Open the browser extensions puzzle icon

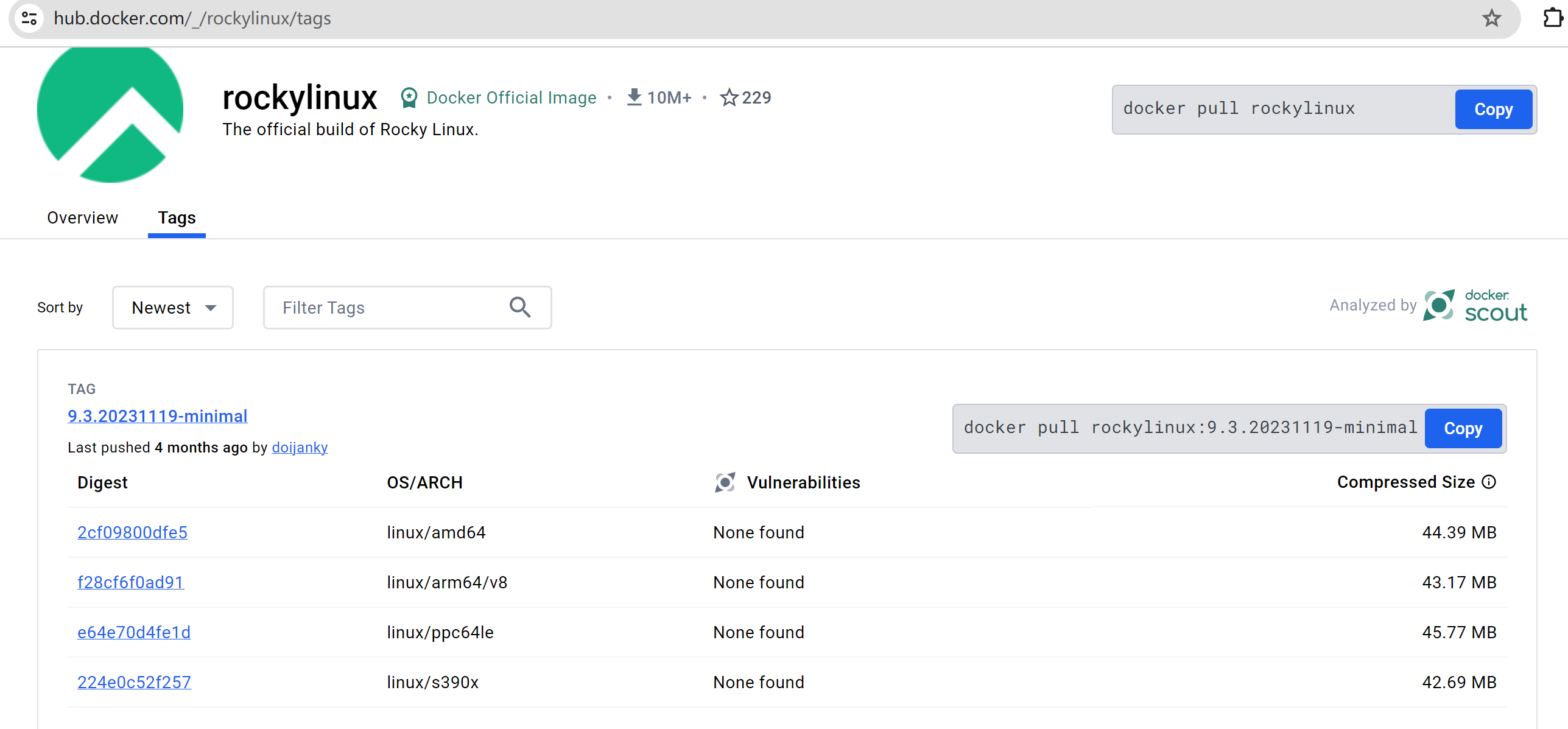[1552, 18]
